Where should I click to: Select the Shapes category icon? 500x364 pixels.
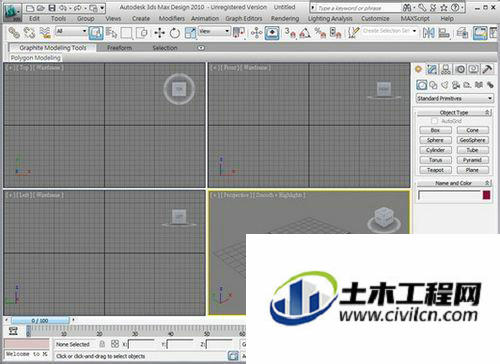click(x=433, y=85)
